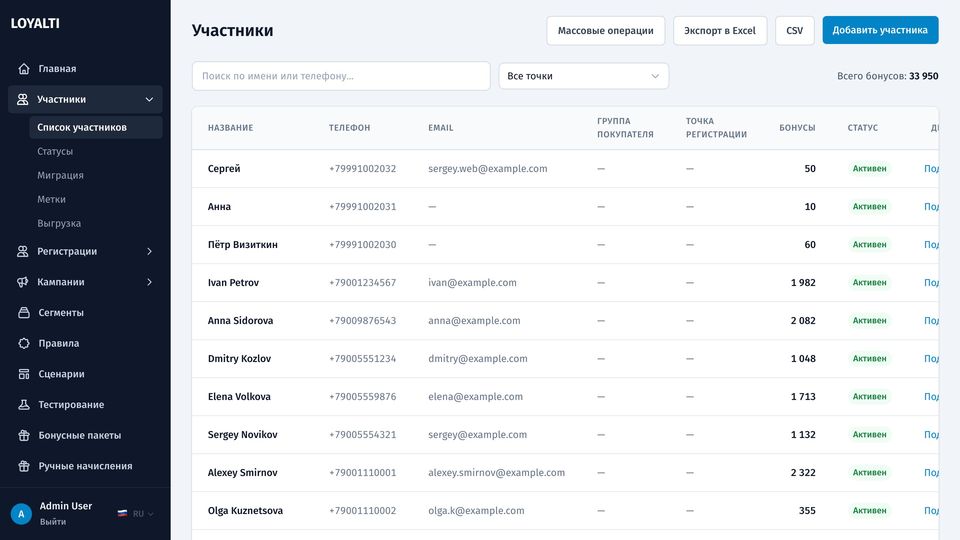Click phone number +79005554321
The width and height of the screenshot is (960, 540).
362,434
